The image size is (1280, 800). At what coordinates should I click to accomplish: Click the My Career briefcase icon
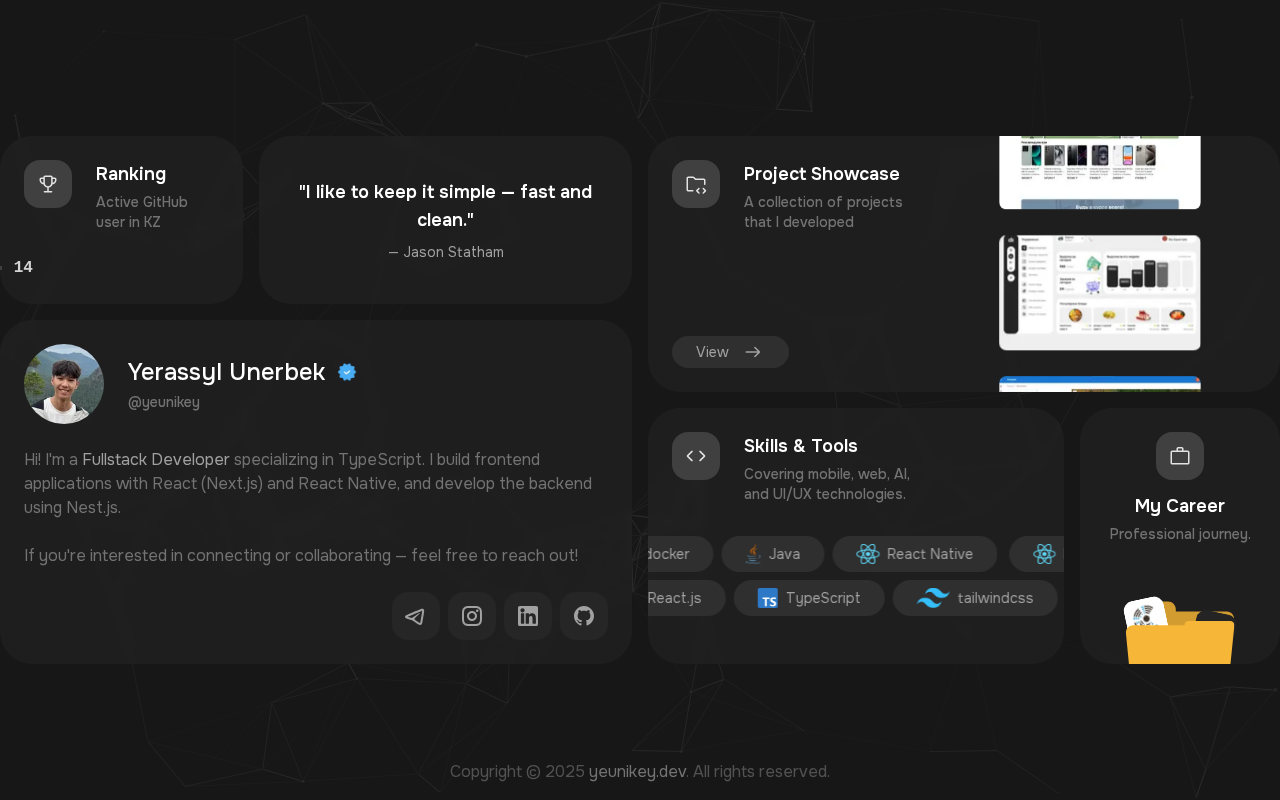pos(1180,456)
